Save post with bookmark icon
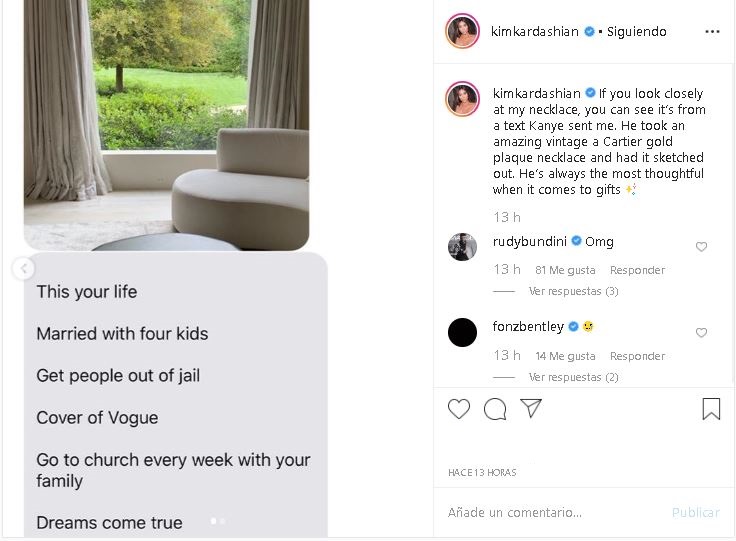Image resolution: width=736 pixels, height=541 pixels. point(711,409)
